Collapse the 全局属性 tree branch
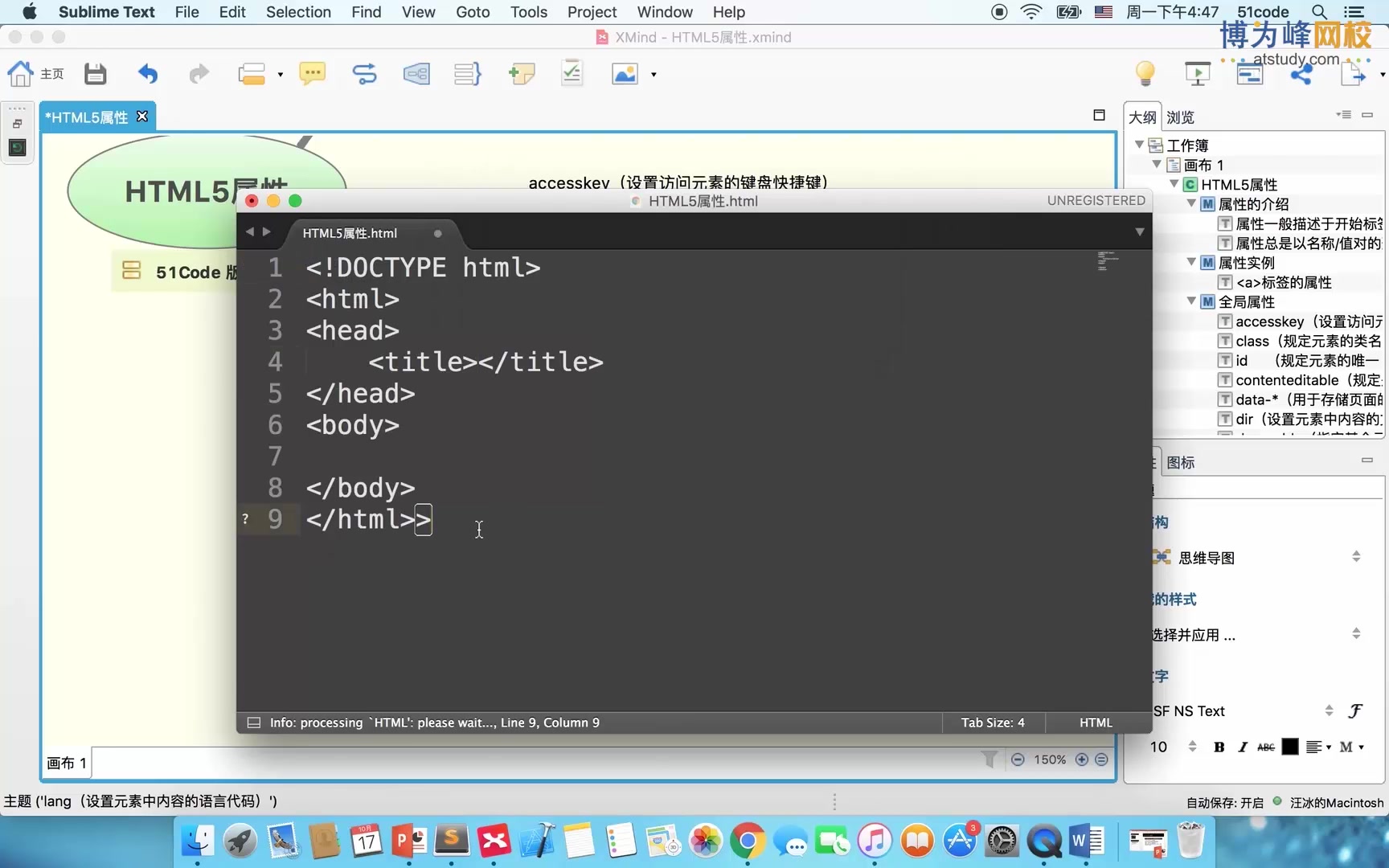Viewport: 1389px width, 868px height. (1190, 301)
